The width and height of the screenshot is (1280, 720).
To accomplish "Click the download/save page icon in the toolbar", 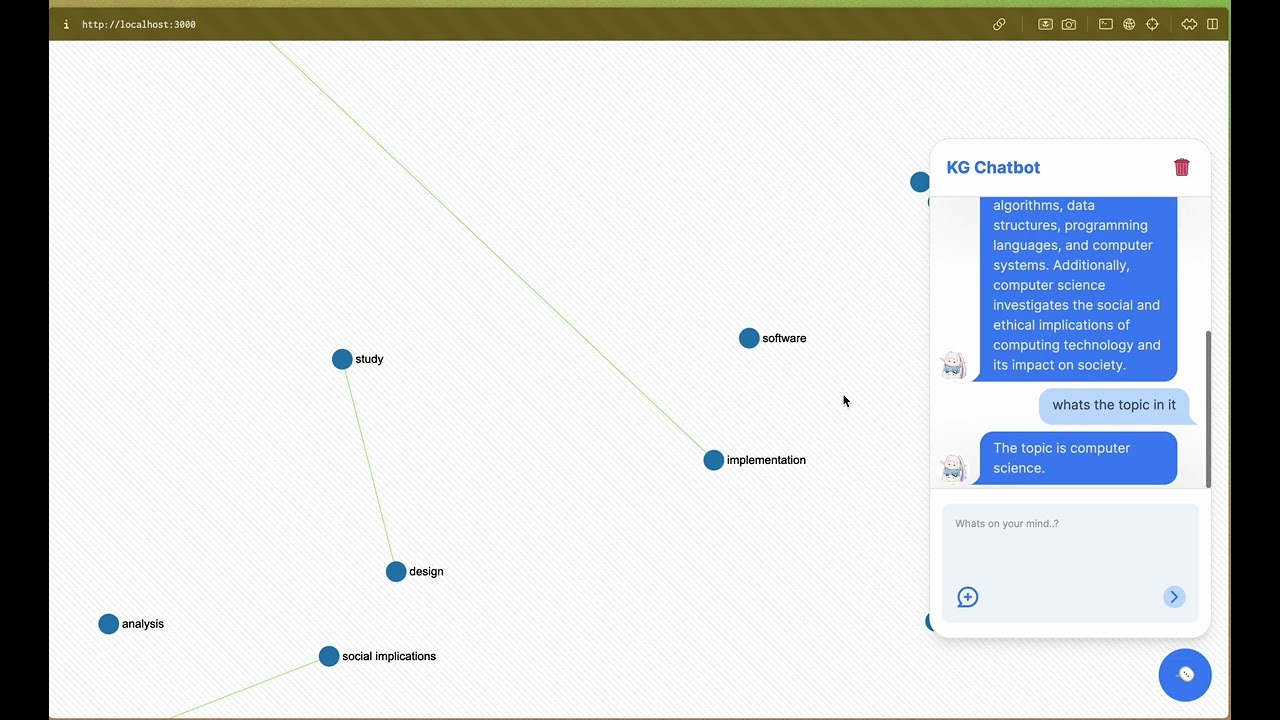I will tap(1045, 24).
